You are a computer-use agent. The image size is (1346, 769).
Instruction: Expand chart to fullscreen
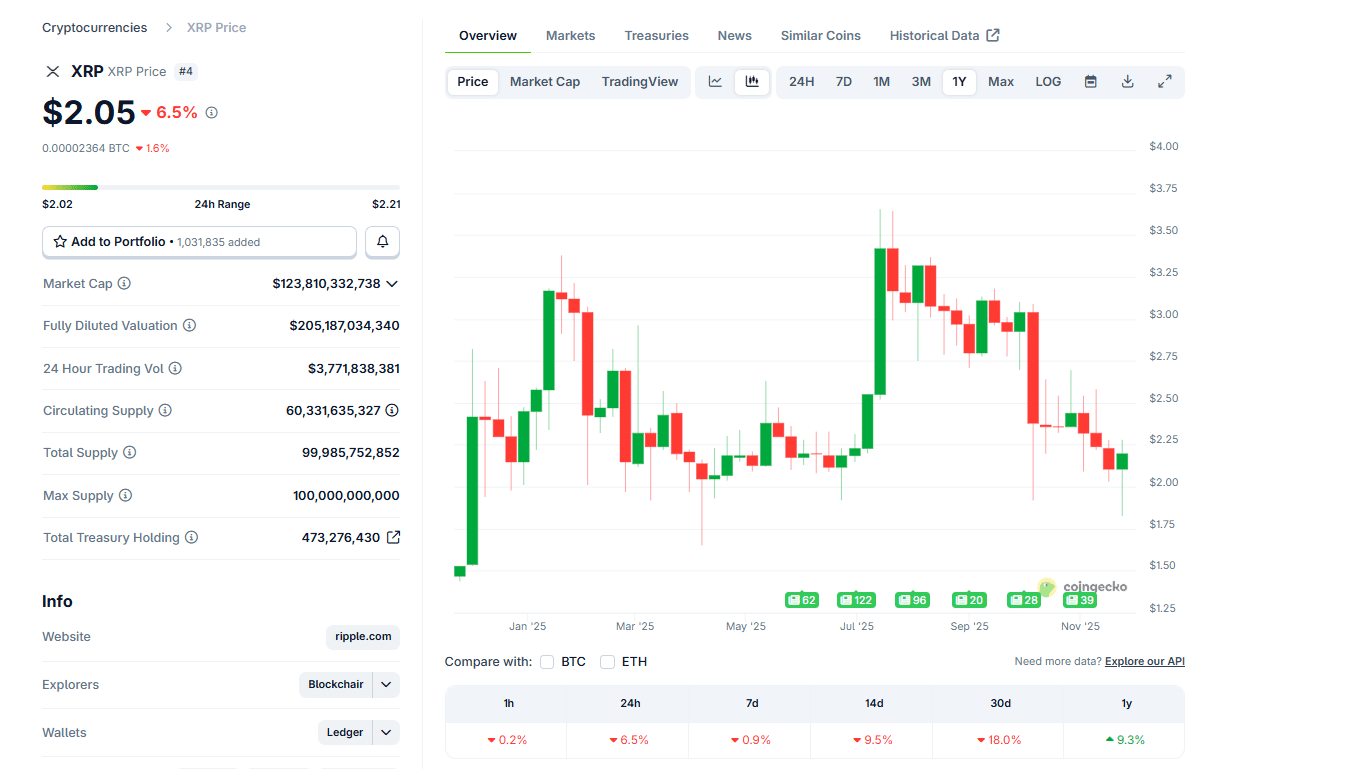pos(1164,81)
